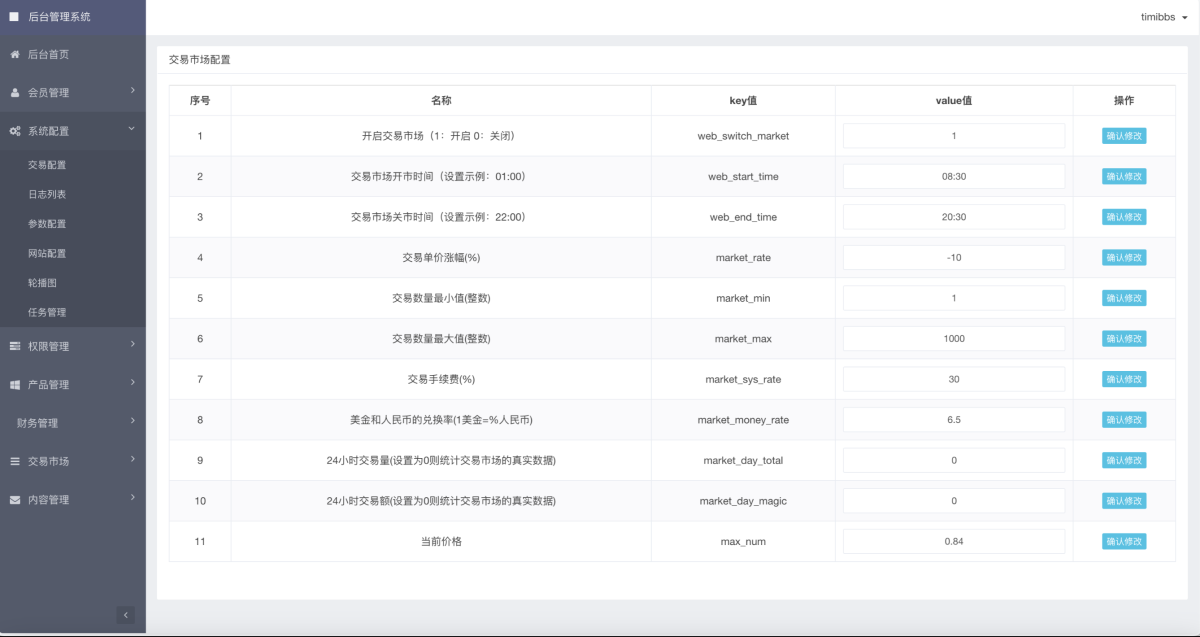The width and height of the screenshot is (1200, 637).
Task: Click 确认修改 for market_day_total
Action: tap(1124, 460)
